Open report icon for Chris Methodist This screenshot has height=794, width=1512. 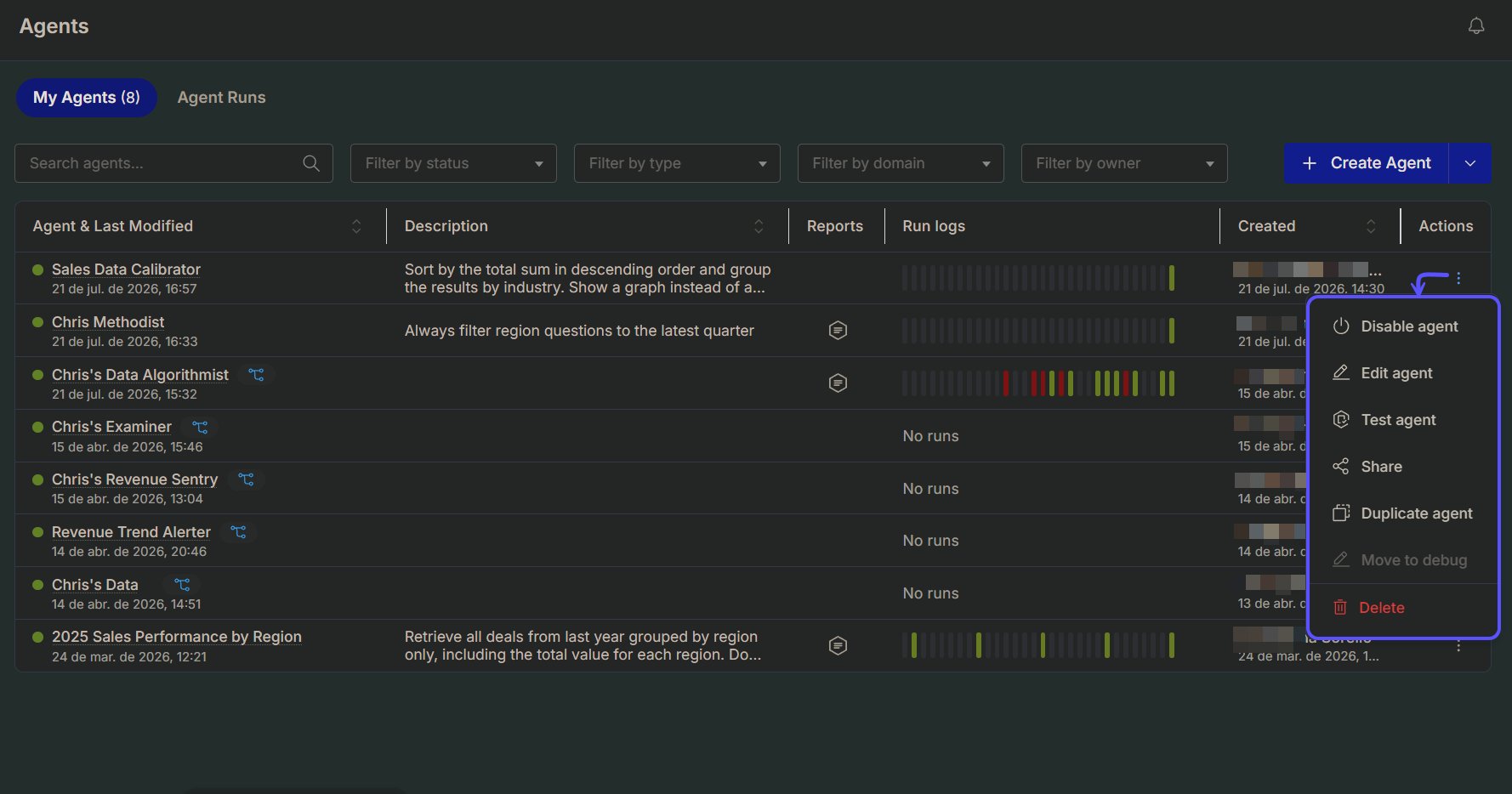click(838, 330)
